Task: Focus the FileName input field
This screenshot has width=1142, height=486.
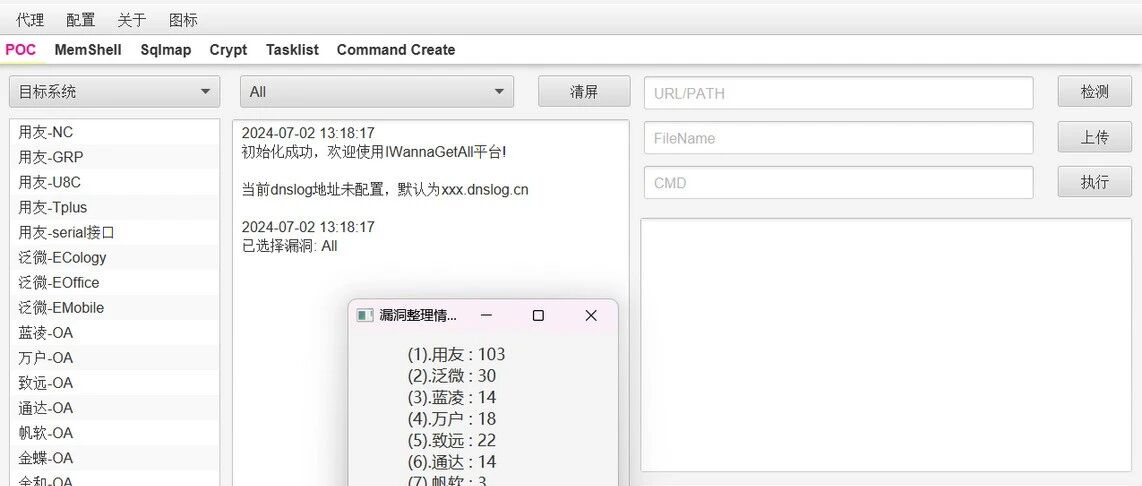Action: point(838,138)
